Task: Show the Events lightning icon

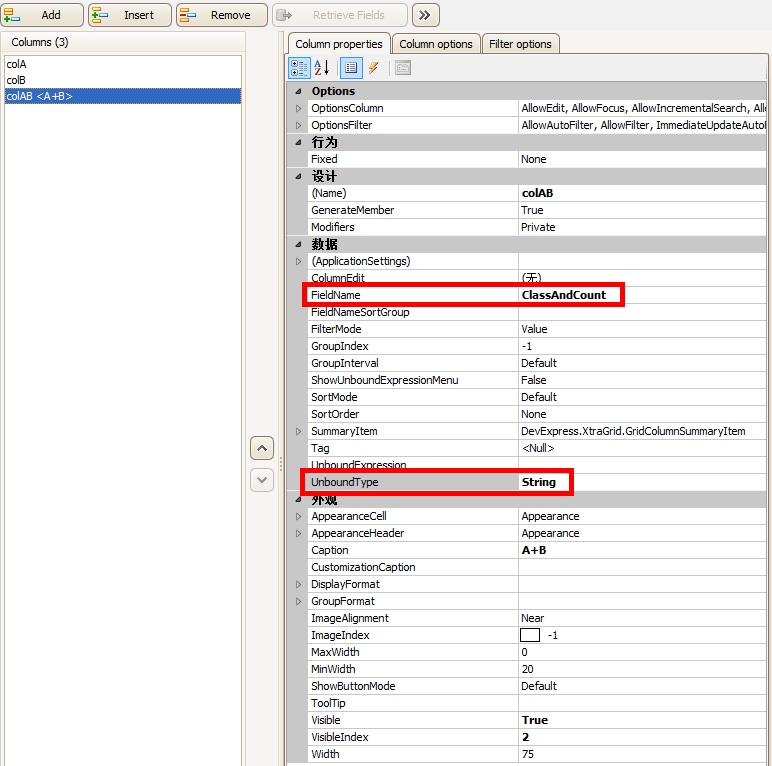Action: click(374, 68)
